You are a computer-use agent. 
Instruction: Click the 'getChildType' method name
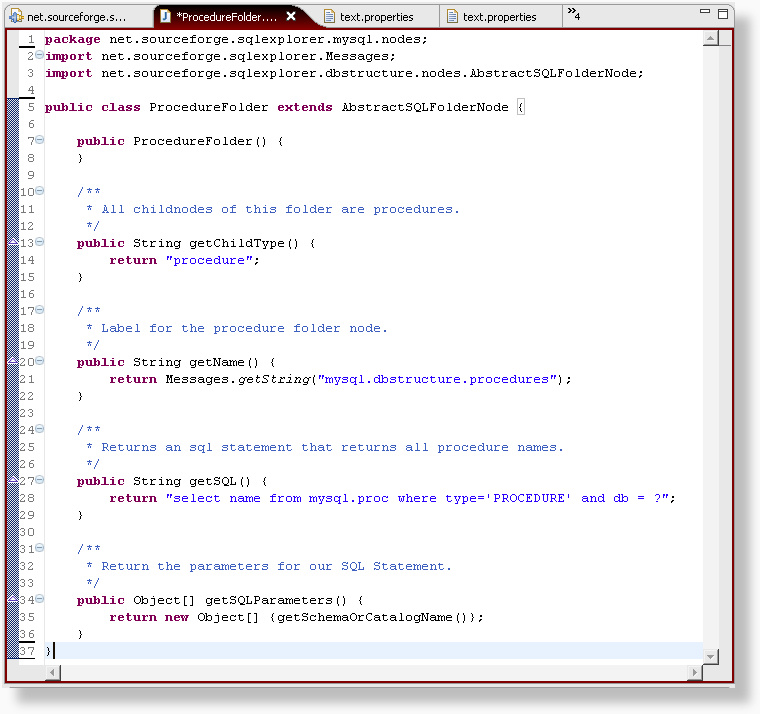point(237,243)
